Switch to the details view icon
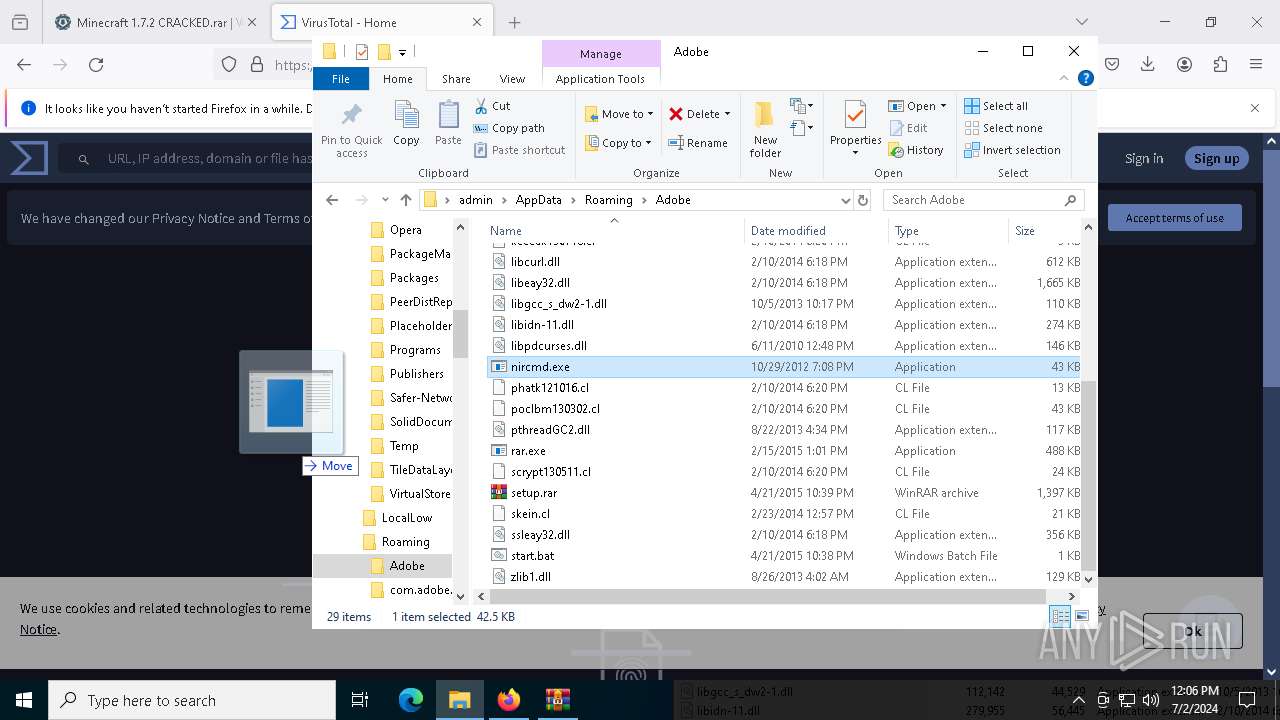Image resolution: width=1280 pixels, height=720 pixels. pos(1060,617)
